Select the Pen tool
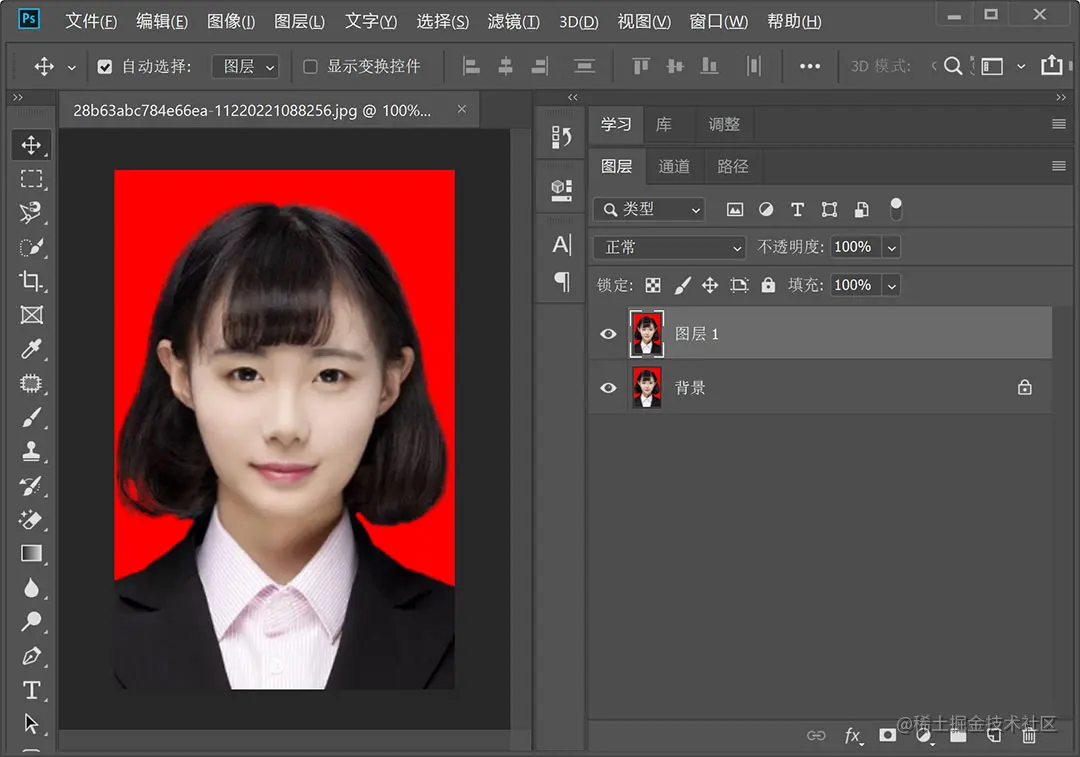The width and height of the screenshot is (1080, 757). (x=31, y=656)
